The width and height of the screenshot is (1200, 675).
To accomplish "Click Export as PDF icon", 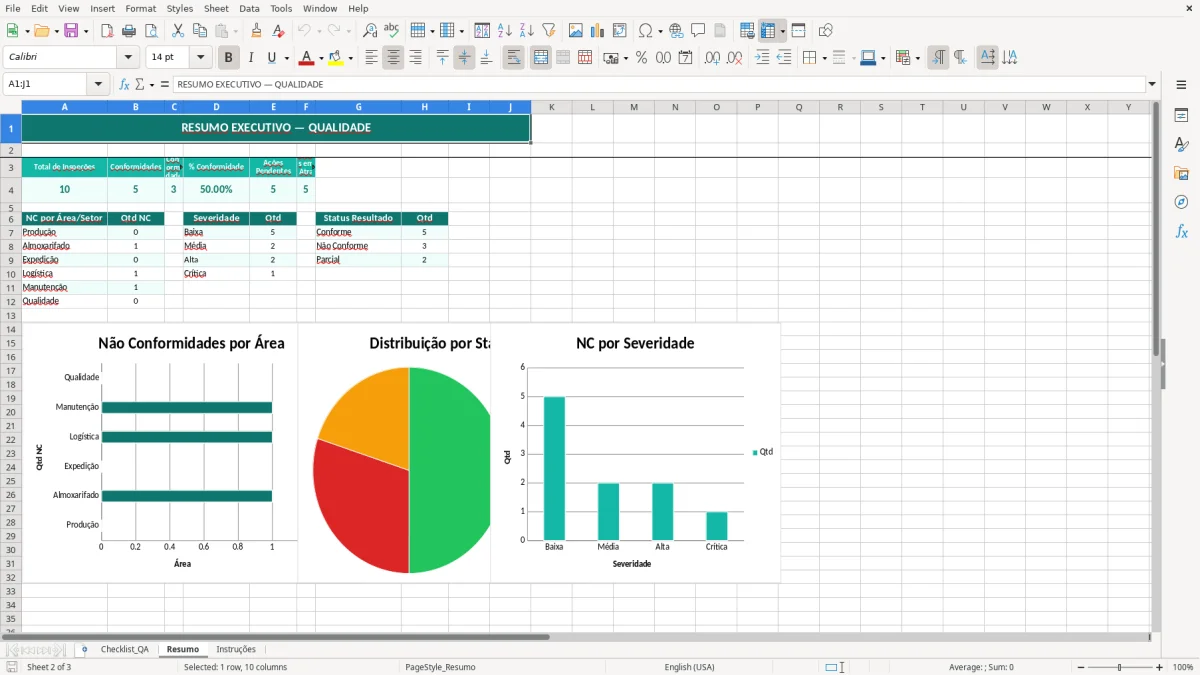I will tap(107, 31).
